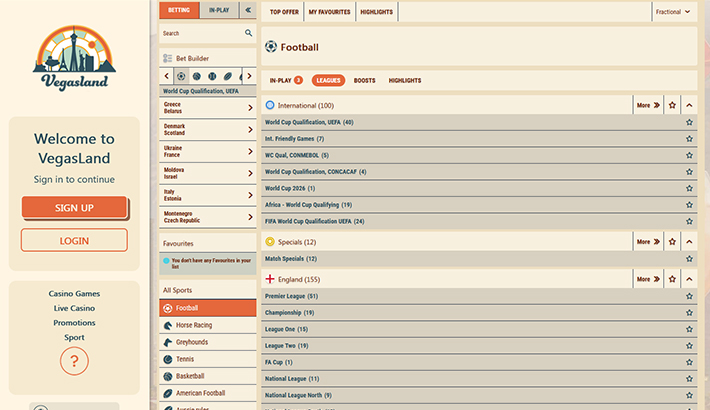Click the Login button
Screen dimensions: 710x410
coord(74,240)
